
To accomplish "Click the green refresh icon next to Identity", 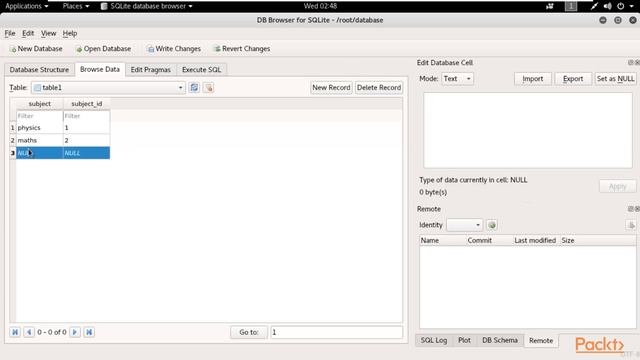I will 492,225.
